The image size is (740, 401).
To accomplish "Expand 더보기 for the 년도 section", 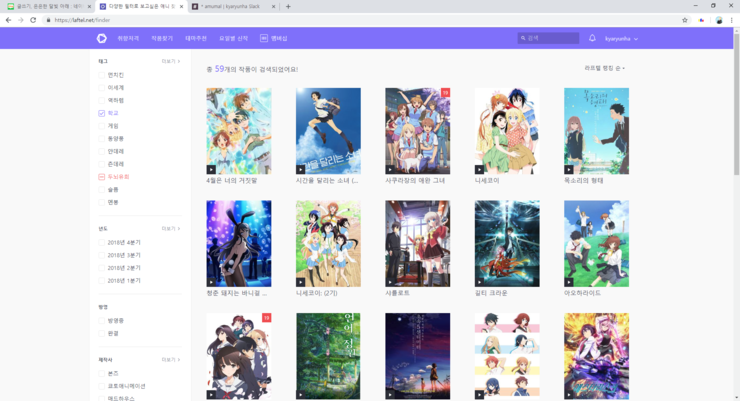I will 171,229.
